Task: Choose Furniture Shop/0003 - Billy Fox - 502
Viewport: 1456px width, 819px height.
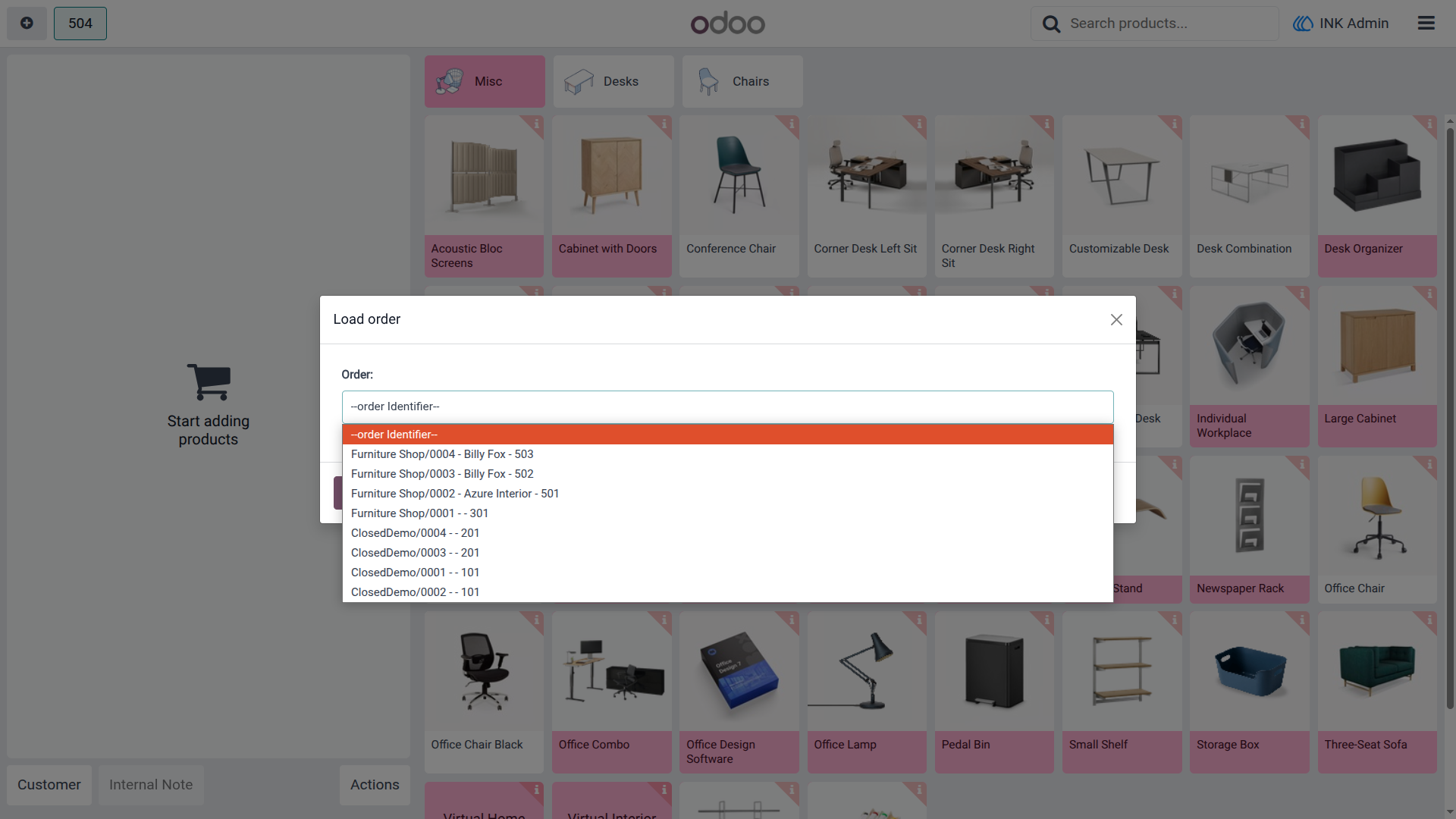Action: click(x=727, y=474)
